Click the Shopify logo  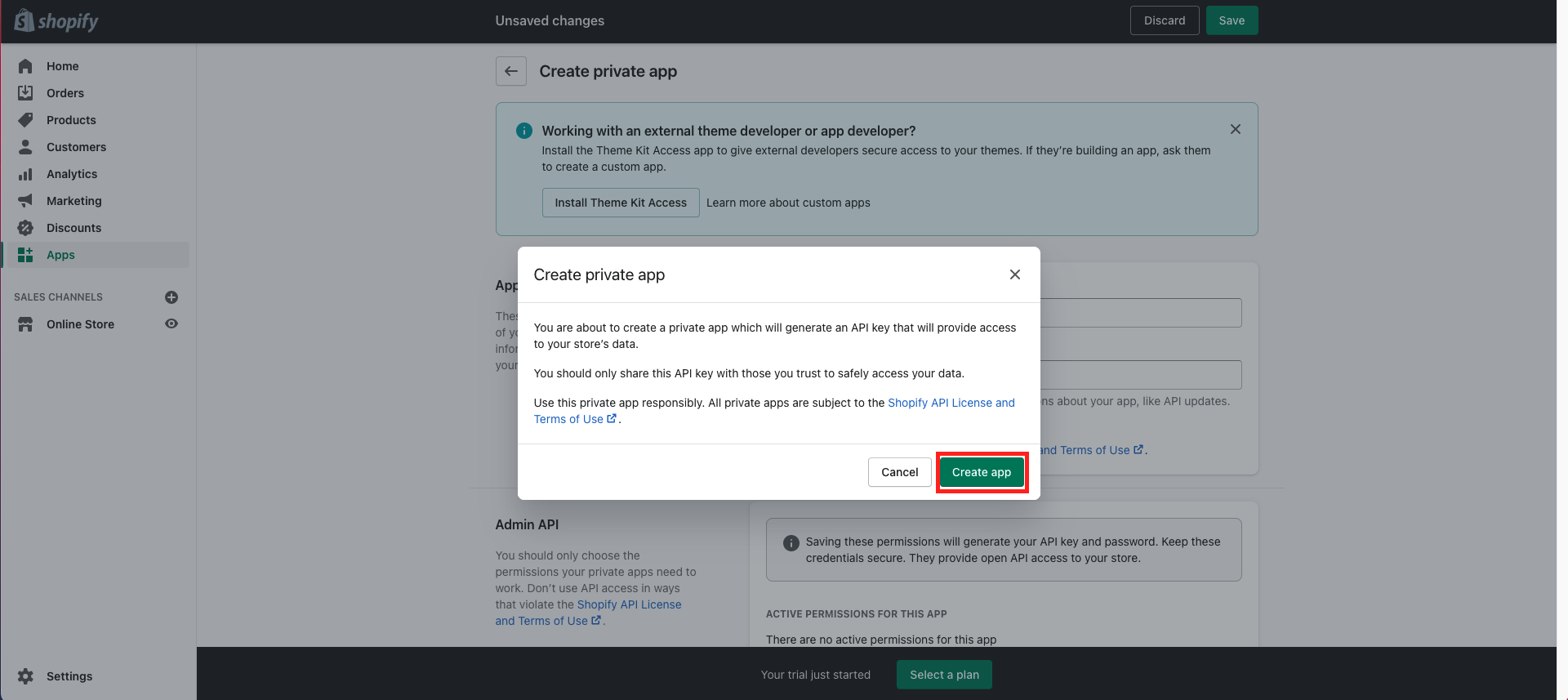point(56,20)
